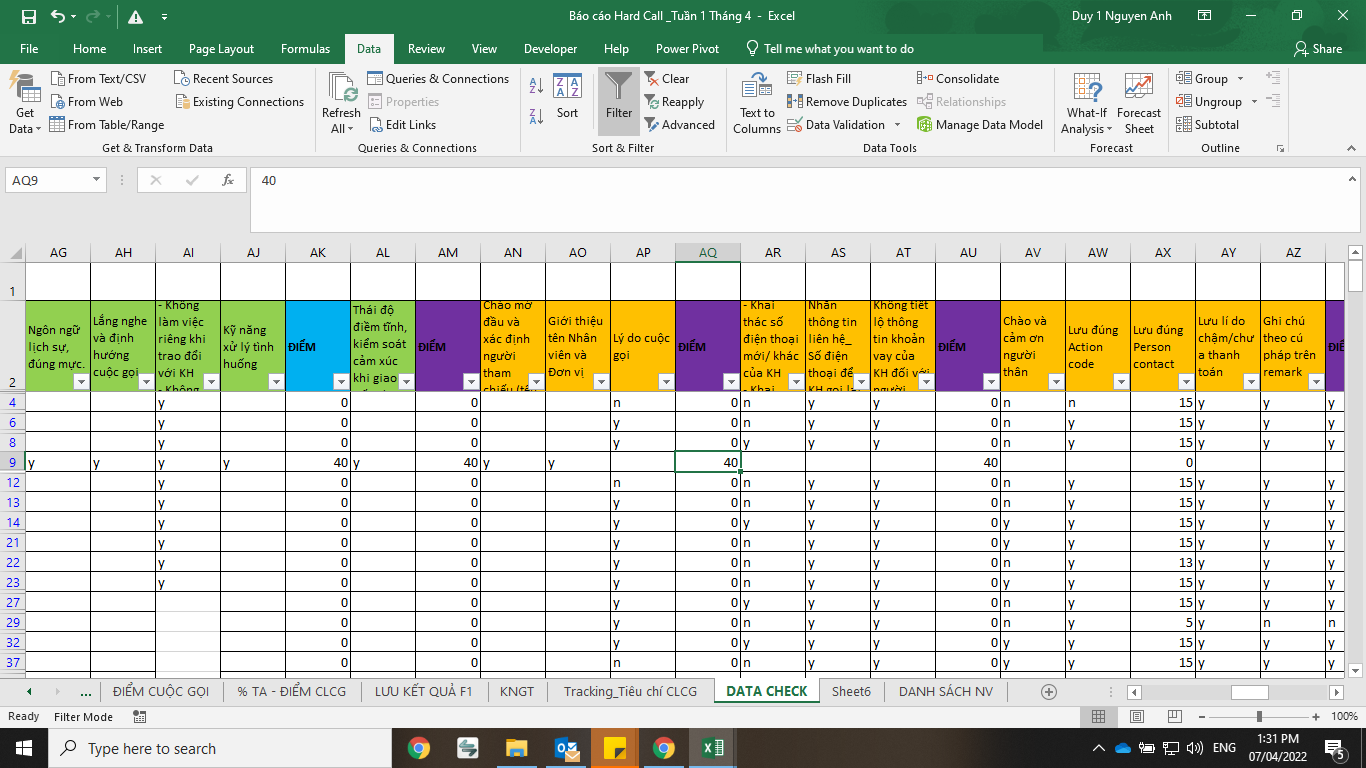This screenshot has width=1366, height=768.
Task: Switch to the DANH SÁCH NV sheet
Action: point(945,691)
